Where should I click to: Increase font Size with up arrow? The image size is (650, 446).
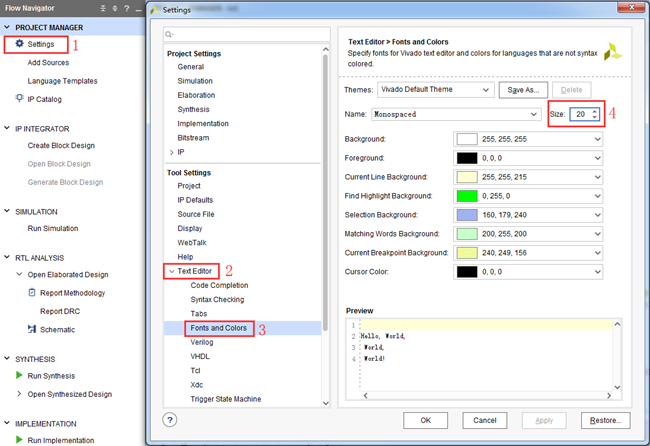tap(594, 111)
